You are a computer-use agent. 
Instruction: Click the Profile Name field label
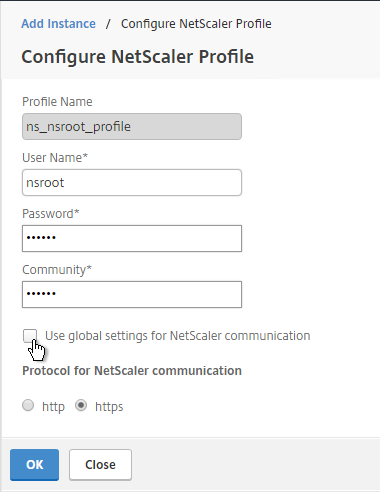(57, 102)
